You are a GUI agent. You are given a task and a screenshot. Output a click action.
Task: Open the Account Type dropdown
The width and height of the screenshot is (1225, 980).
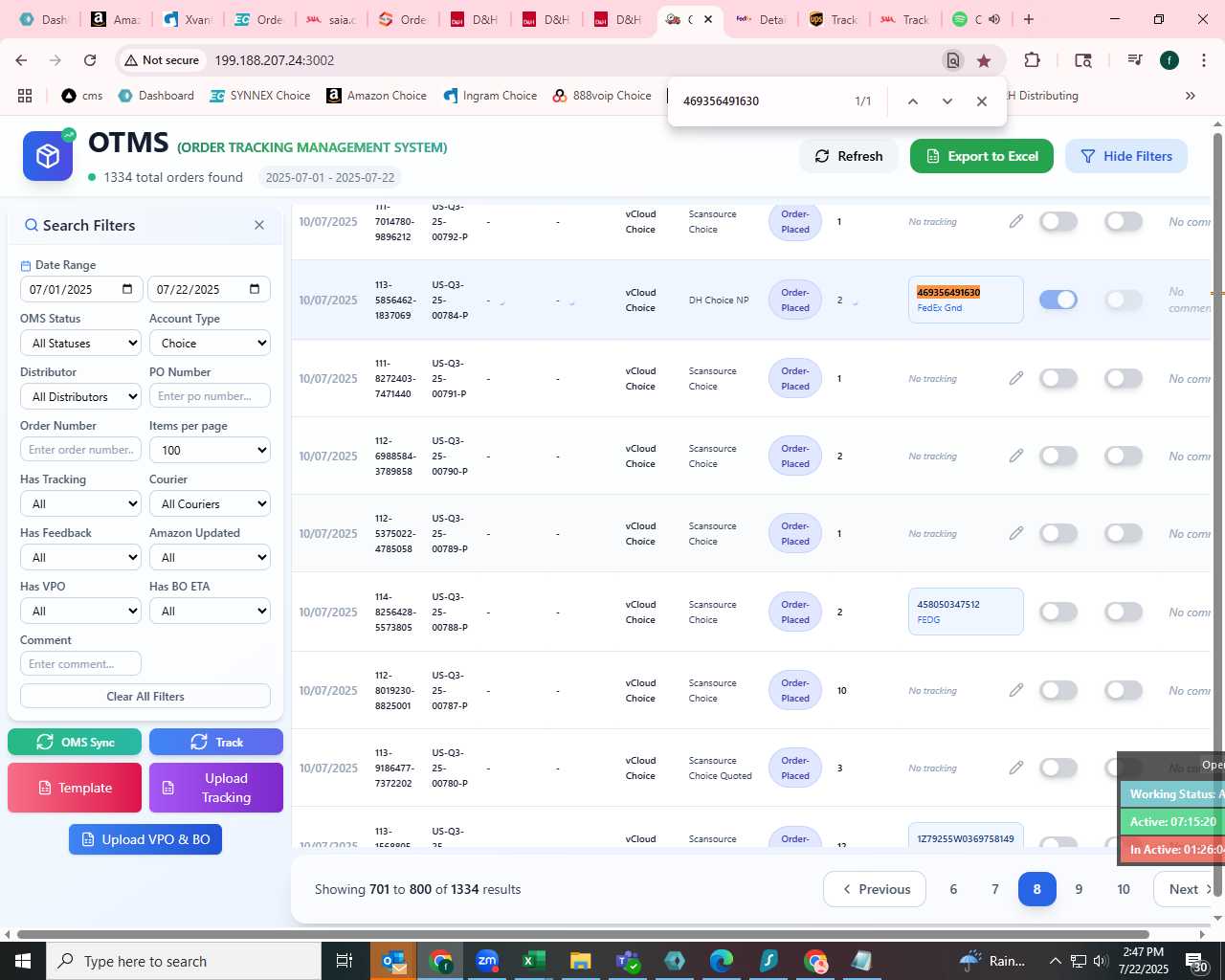(x=210, y=343)
